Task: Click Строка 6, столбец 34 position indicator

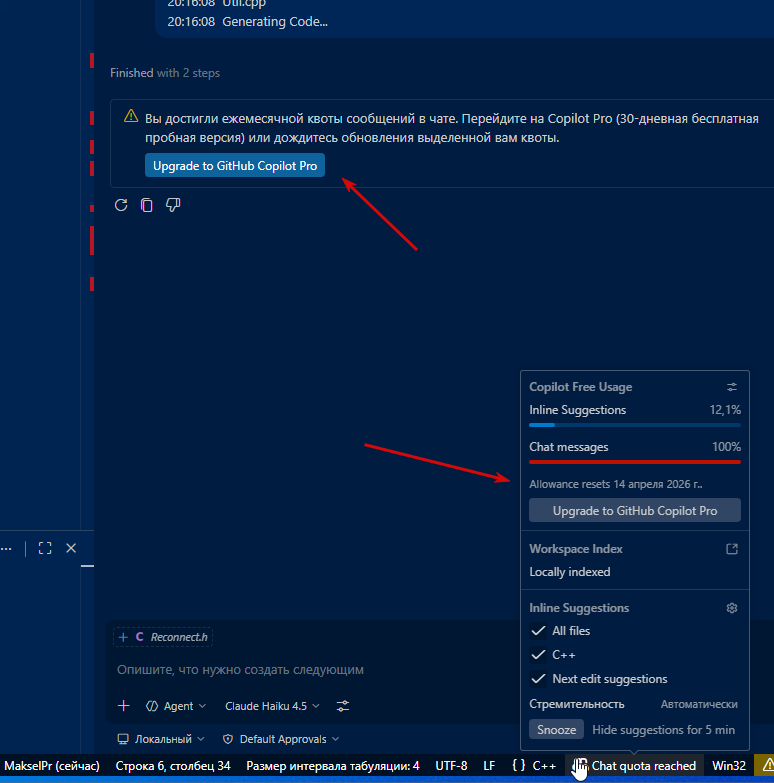Action: [x=173, y=766]
